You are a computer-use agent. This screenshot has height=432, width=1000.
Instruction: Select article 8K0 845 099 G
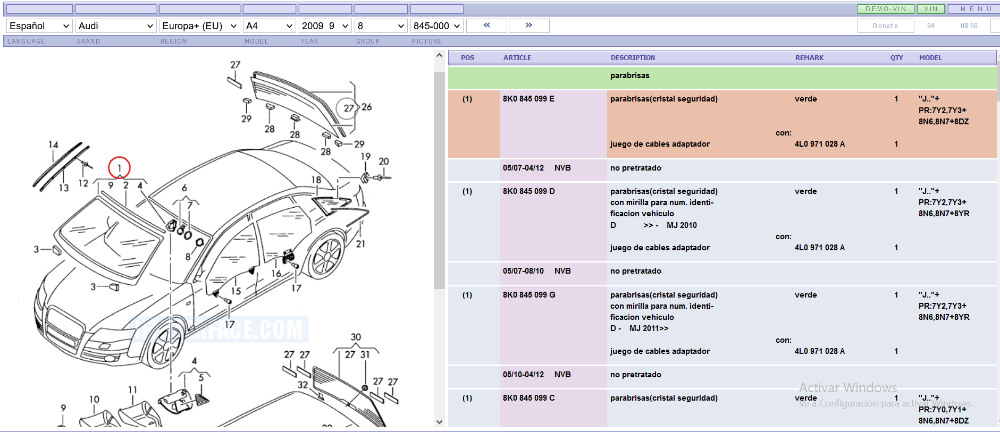click(529, 295)
